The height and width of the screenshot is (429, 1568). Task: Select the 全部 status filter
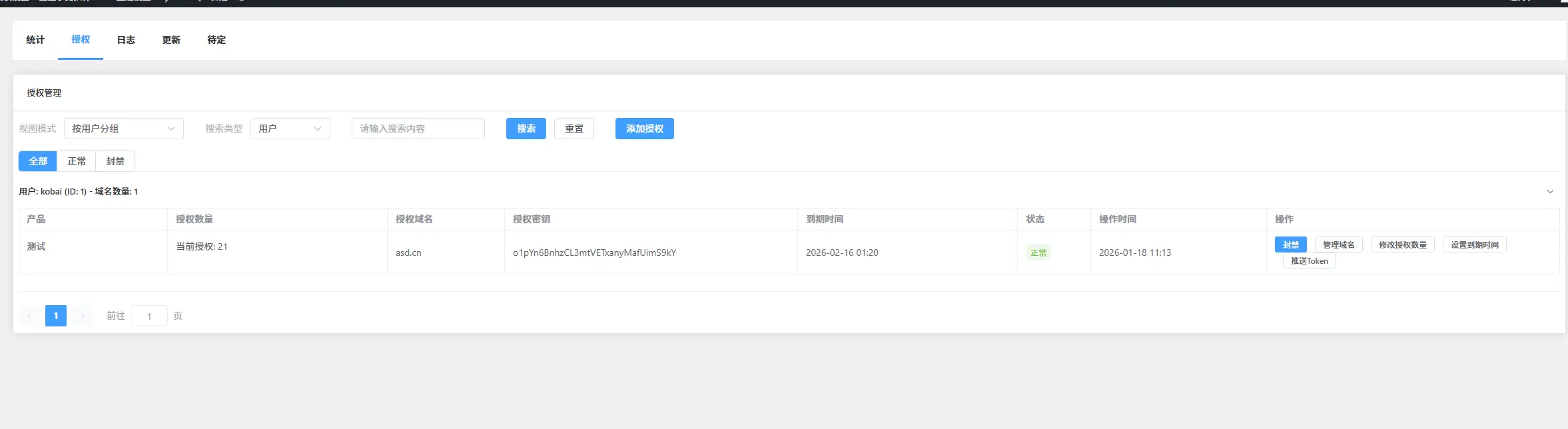(x=38, y=161)
